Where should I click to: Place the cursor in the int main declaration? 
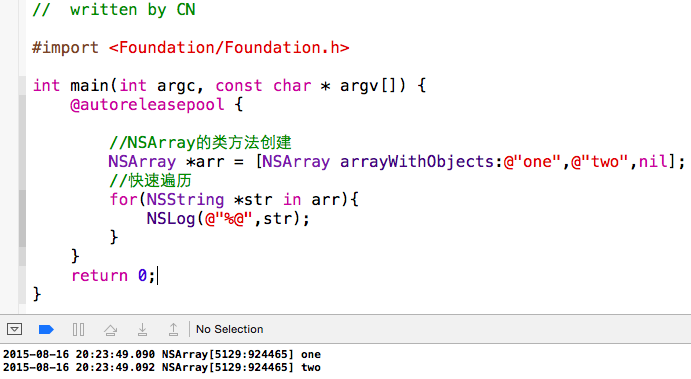coord(229,85)
